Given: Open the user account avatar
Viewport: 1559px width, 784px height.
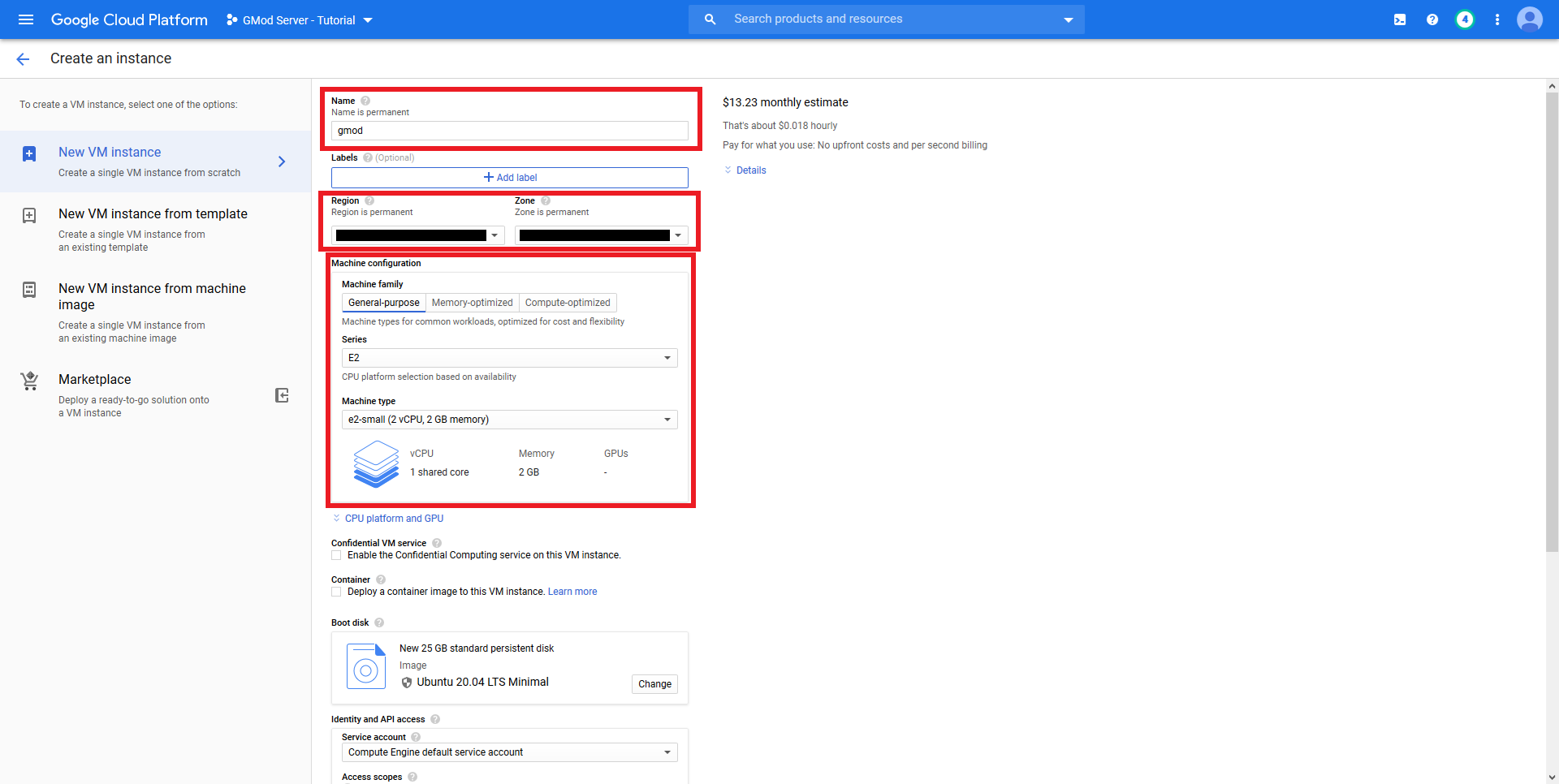Looking at the screenshot, I should 1530,19.
